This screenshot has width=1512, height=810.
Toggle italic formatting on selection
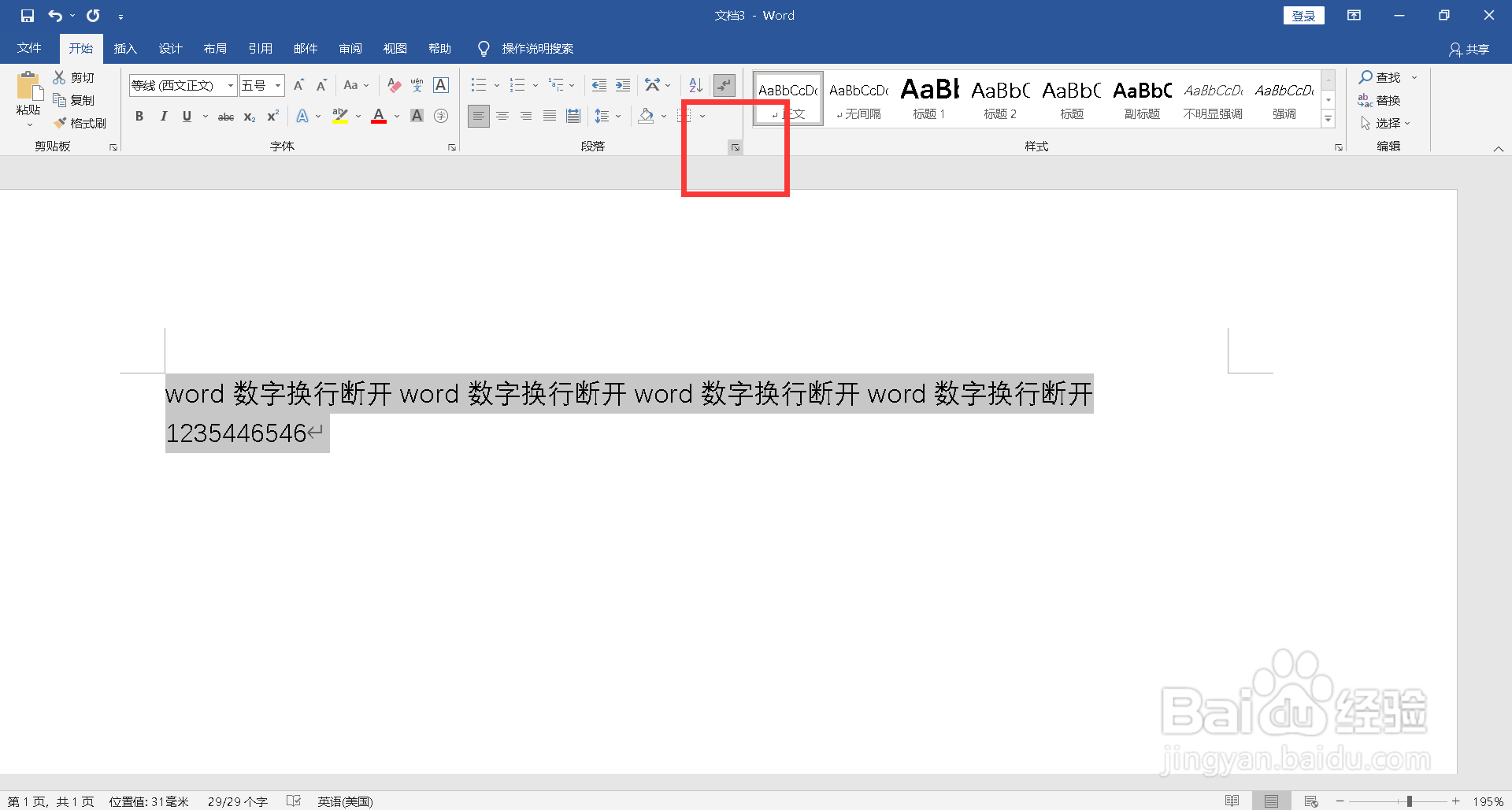tap(163, 116)
